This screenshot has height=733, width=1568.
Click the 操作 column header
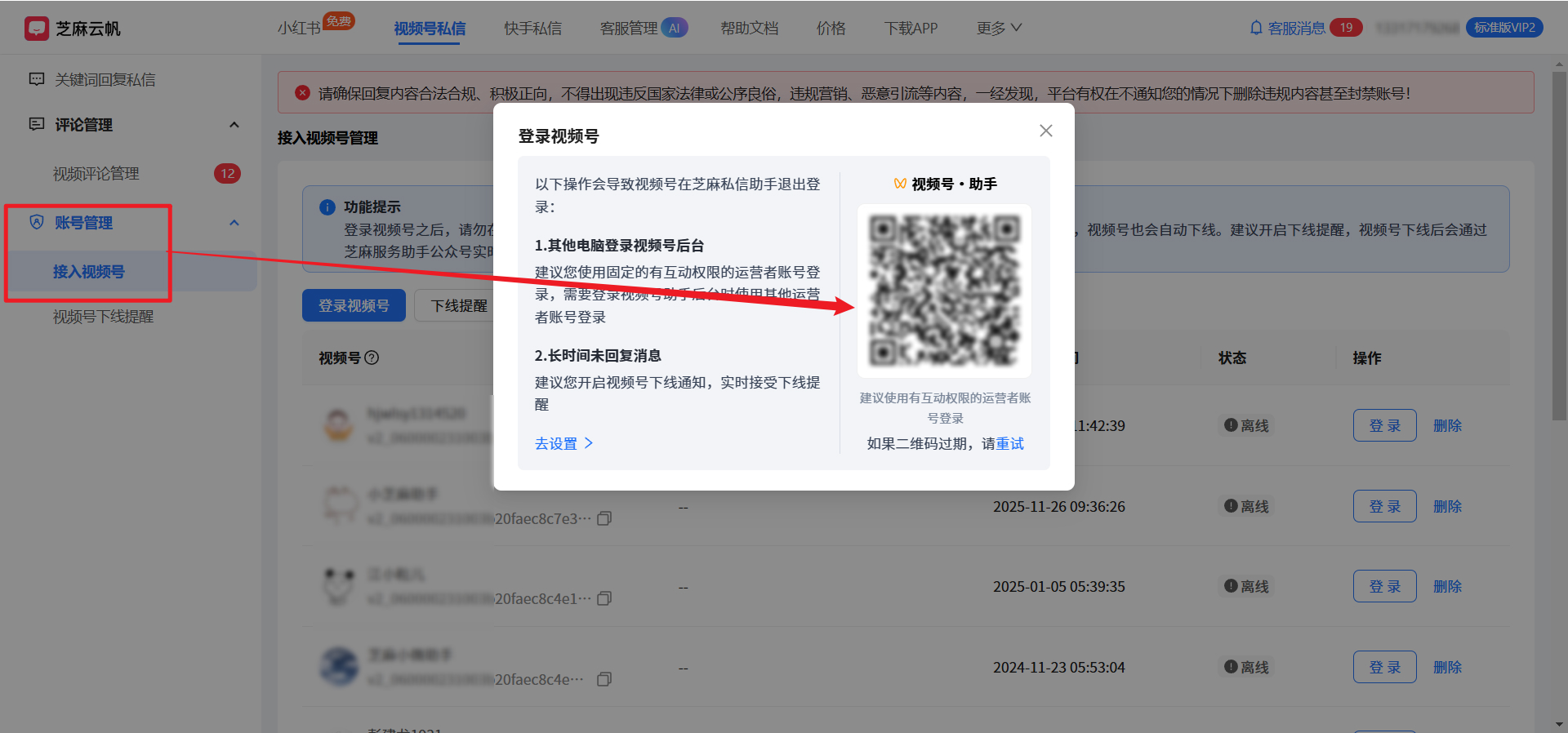[1367, 358]
